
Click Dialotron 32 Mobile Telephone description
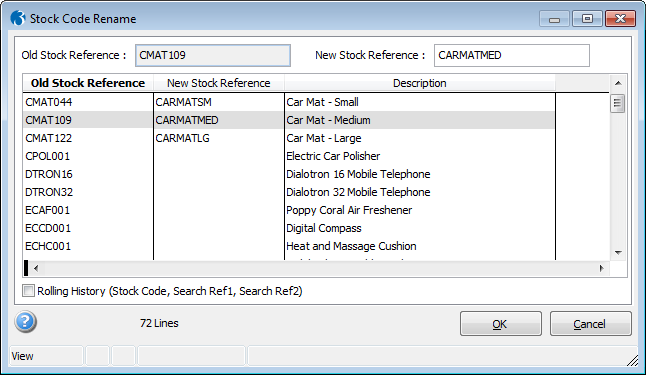[358, 192]
